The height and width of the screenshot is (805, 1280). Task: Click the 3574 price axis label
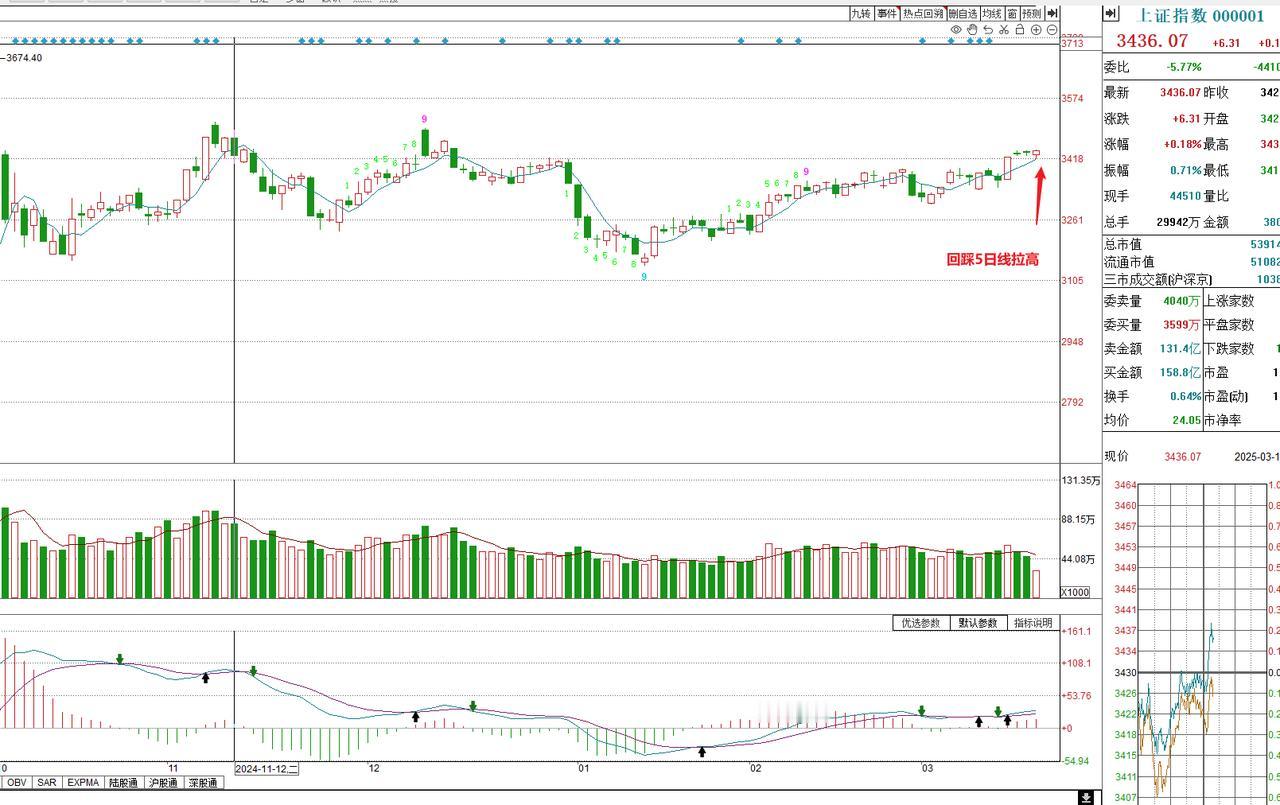click(x=1073, y=98)
